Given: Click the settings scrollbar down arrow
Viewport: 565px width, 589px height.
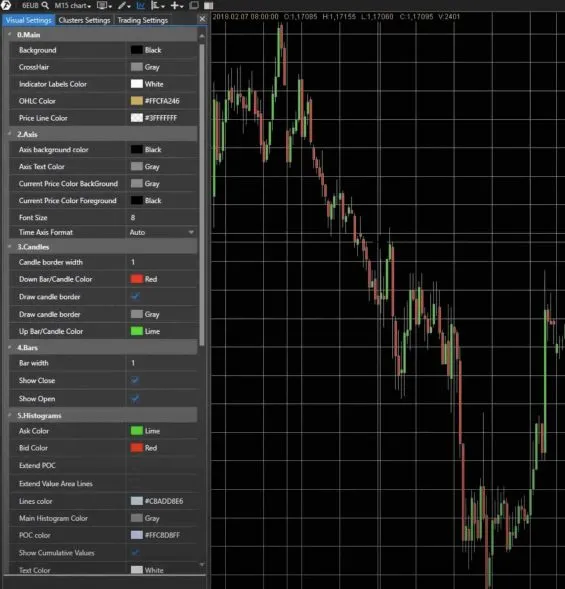Looking at the screenshot, I should point(202,565).
